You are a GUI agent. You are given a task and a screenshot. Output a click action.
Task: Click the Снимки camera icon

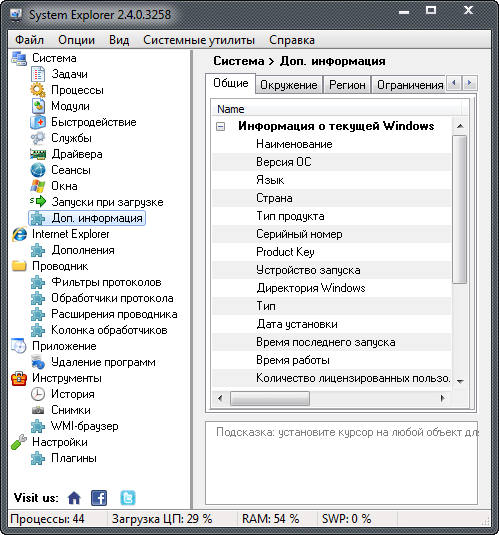(38, 410)
